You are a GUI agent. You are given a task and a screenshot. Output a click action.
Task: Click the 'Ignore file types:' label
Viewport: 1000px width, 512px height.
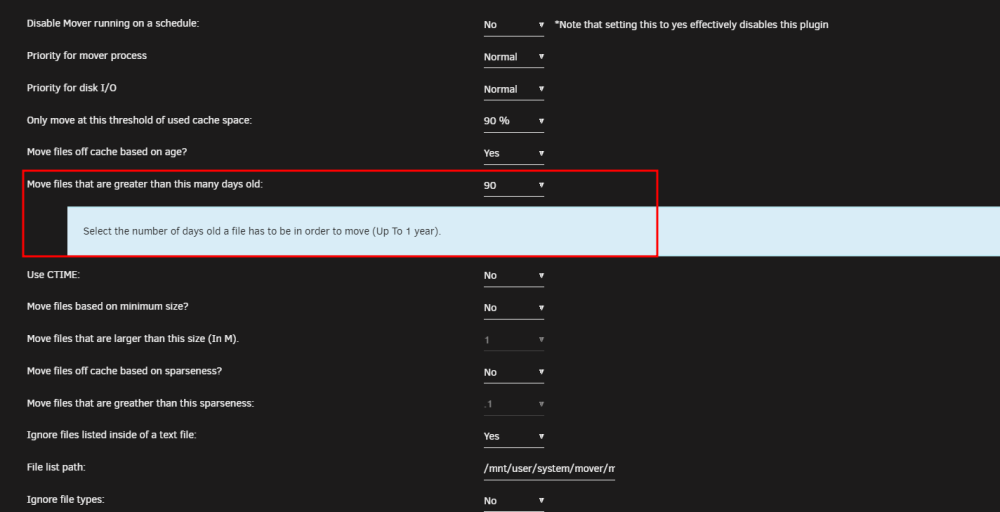click(66, 499)
